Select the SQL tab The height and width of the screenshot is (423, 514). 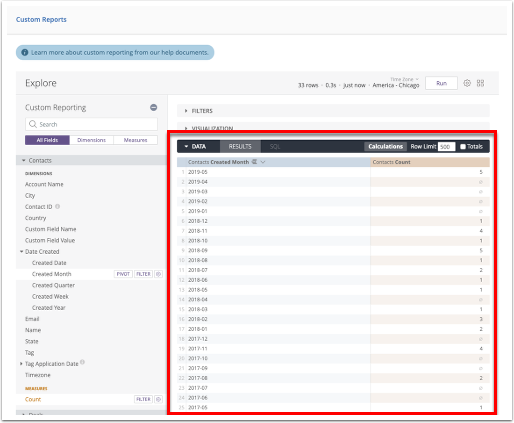(275, 147)
